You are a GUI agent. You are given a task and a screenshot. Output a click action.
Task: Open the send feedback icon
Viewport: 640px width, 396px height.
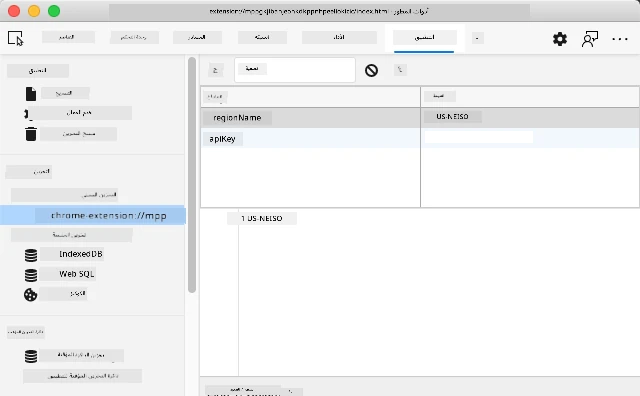point(589,39)
